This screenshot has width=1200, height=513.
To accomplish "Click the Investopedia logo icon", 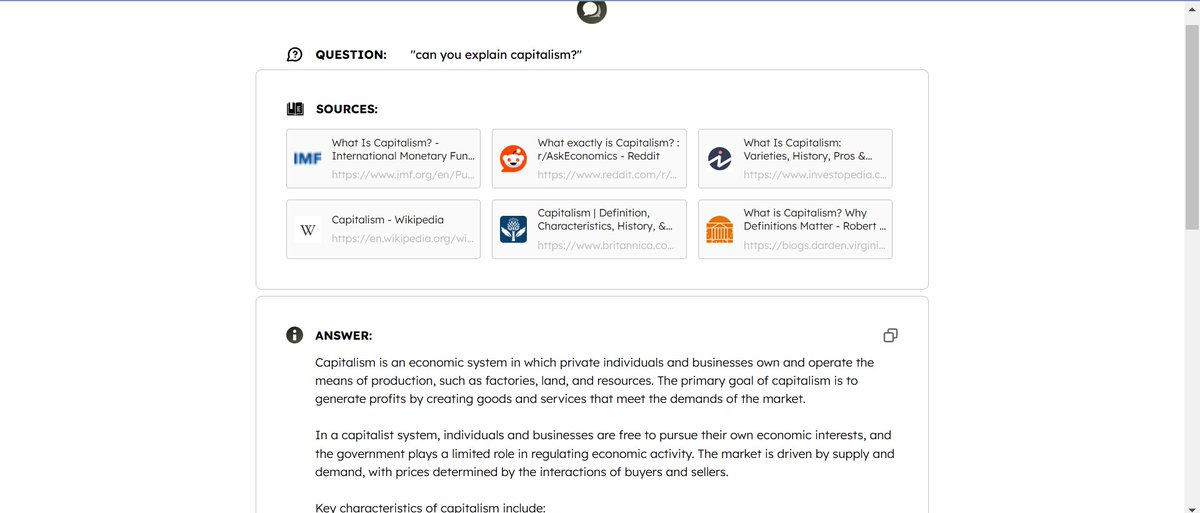I will coord(720,158).
